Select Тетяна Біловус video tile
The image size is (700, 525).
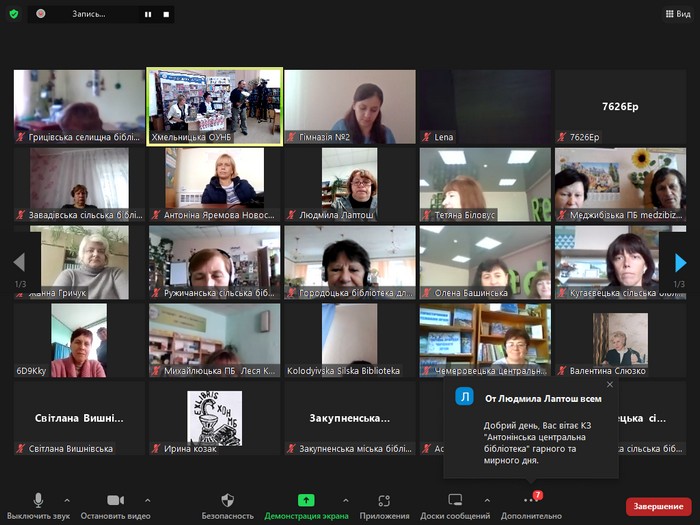[485, 185]
